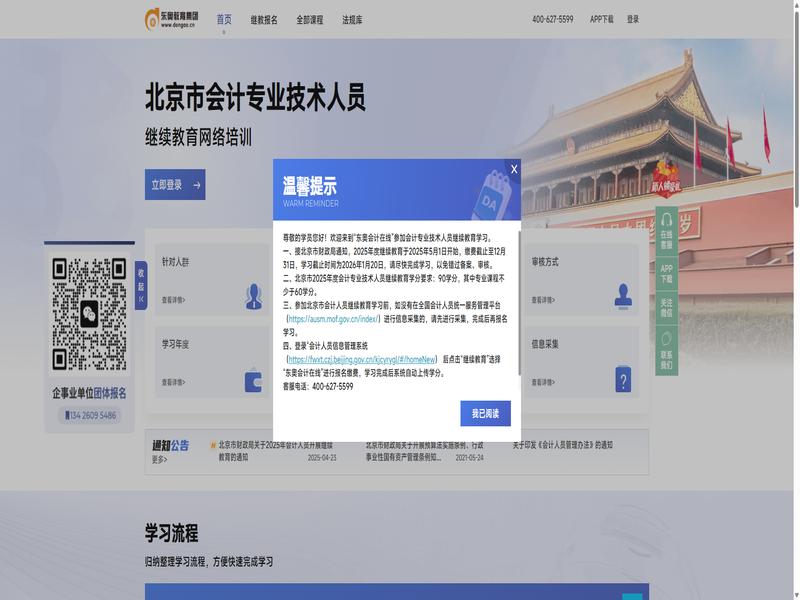Collapse the QR panel using 收起 tab
This screenshot has width=800, height=600.
pyautogui.click(x=141, y=283)
